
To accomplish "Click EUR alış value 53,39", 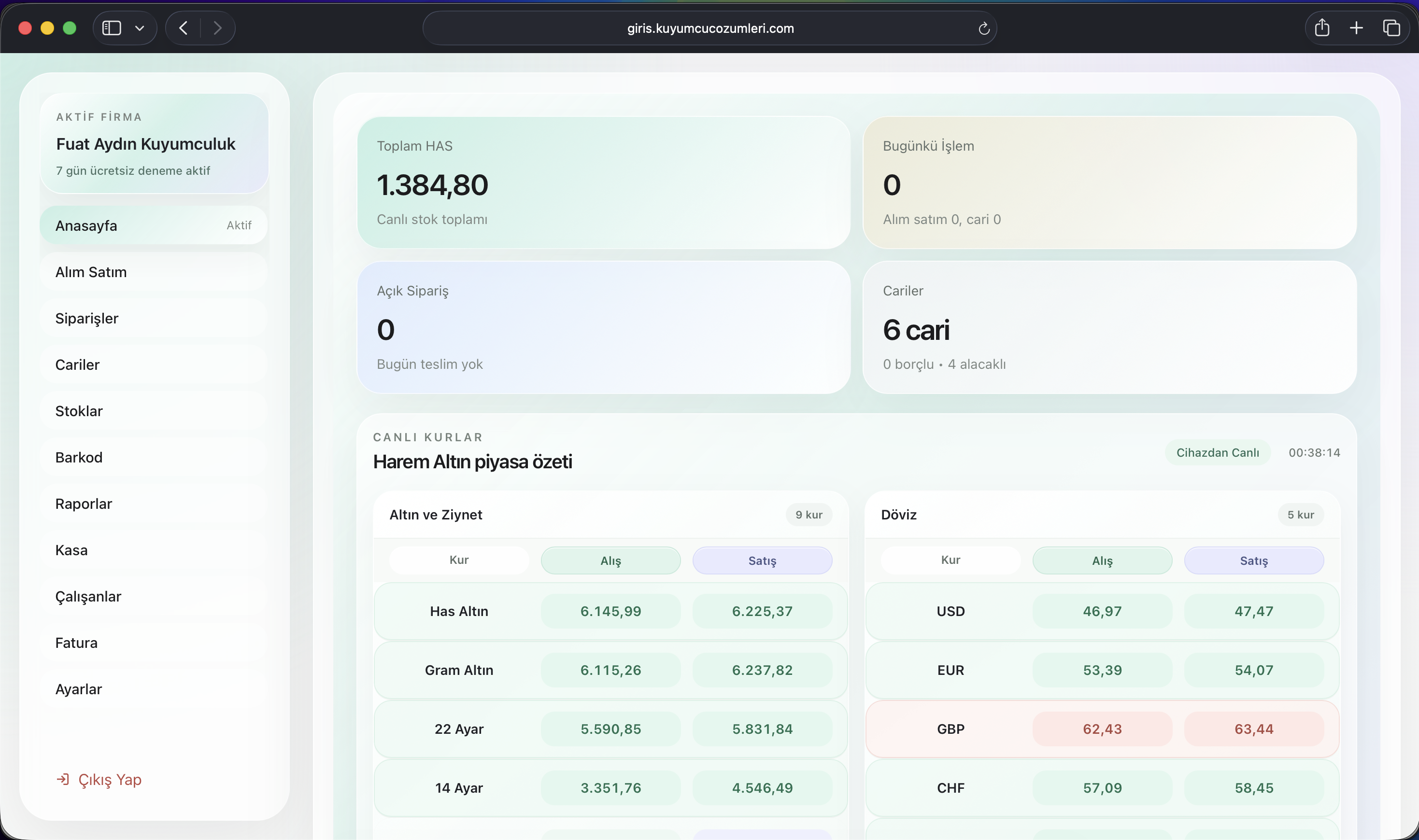I will pyautogui.click(x=1102, y=670).
